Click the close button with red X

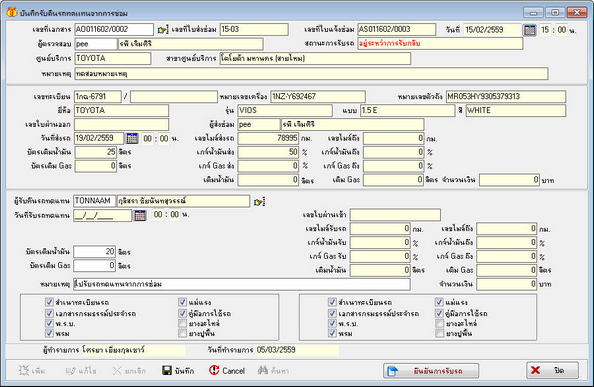click(552, 370)
